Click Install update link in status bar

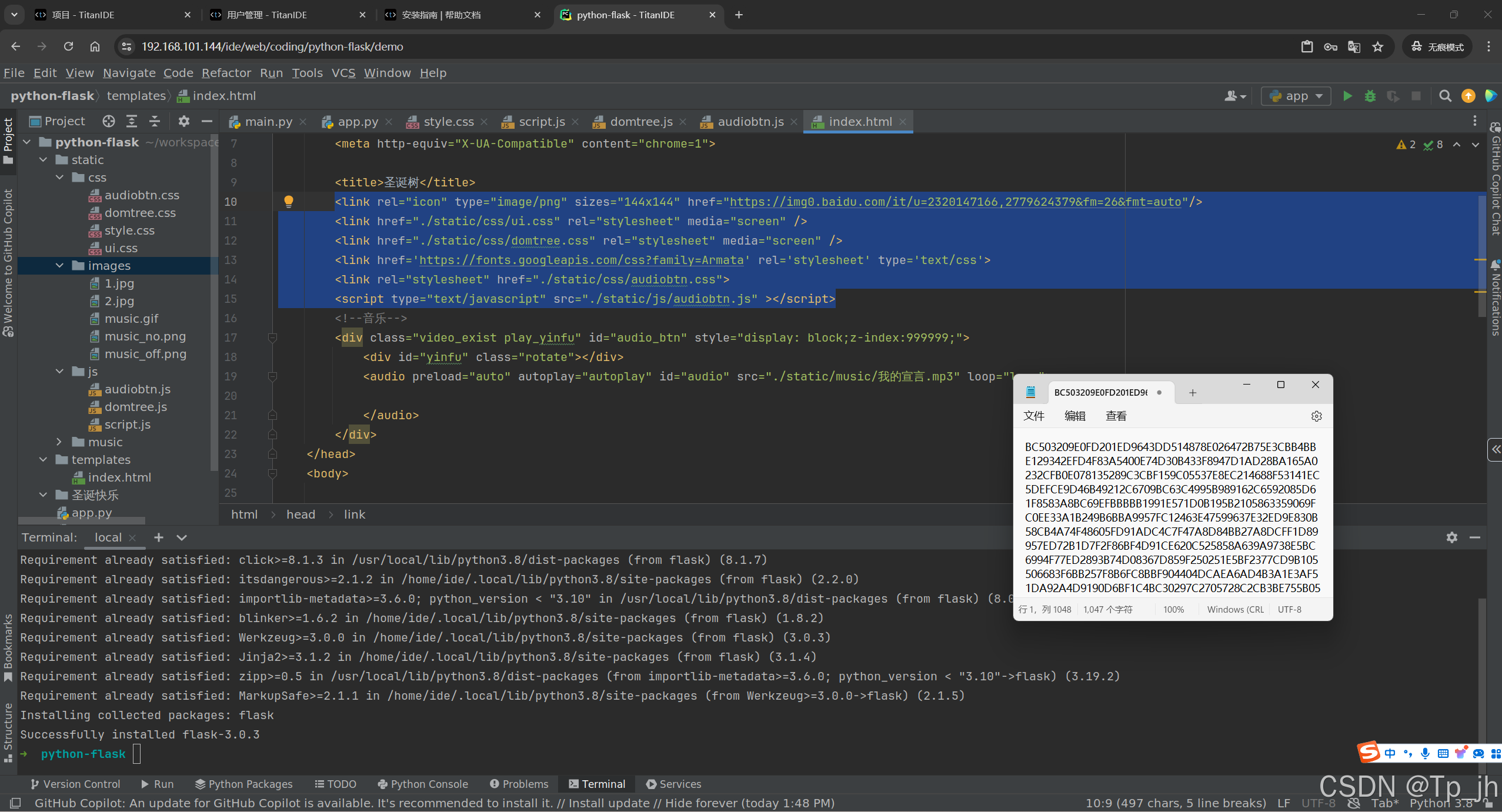609,803
